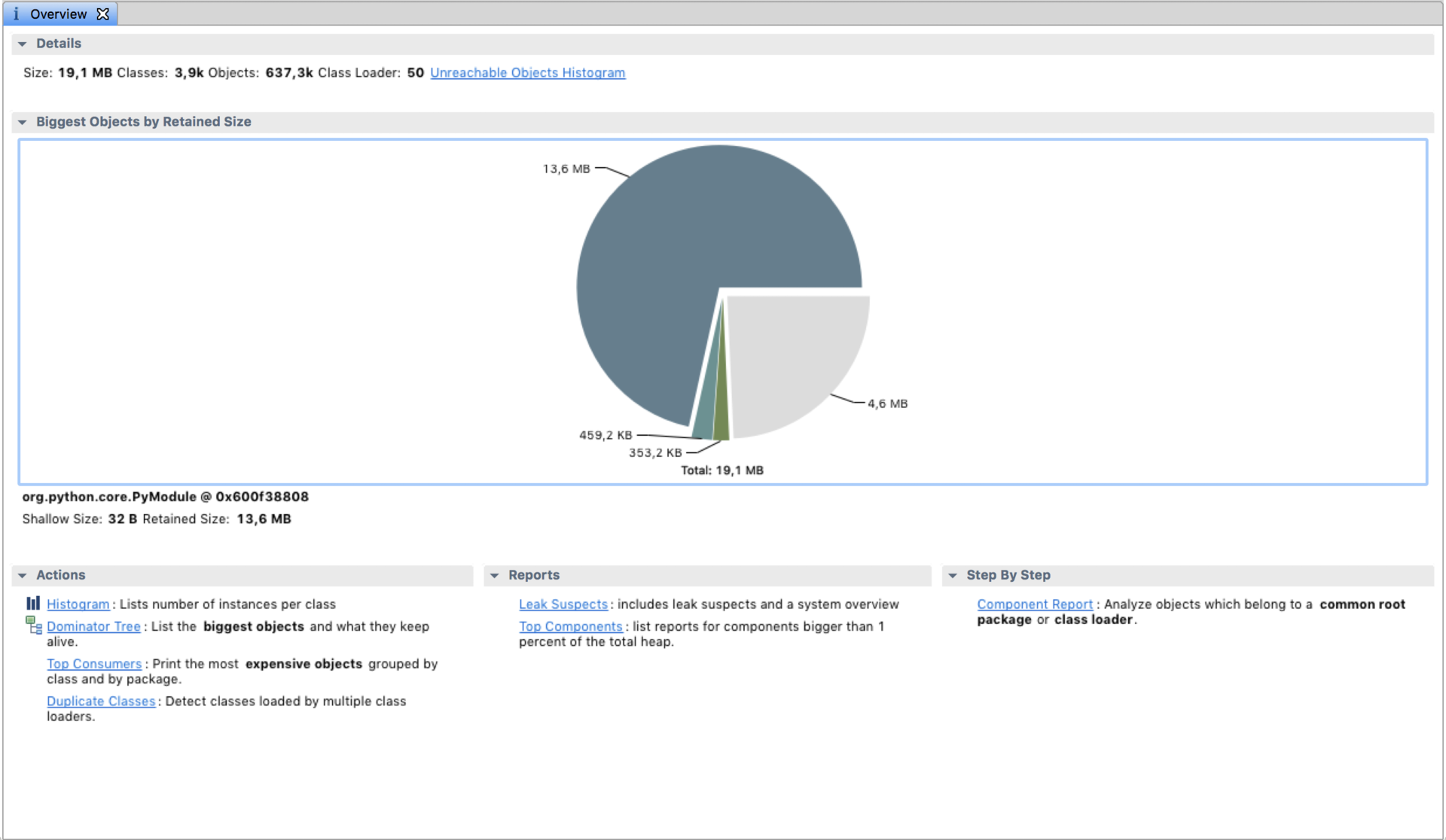The image size is (1446, 840).
Task: Open the Top Components report
Action: point(570,626)
